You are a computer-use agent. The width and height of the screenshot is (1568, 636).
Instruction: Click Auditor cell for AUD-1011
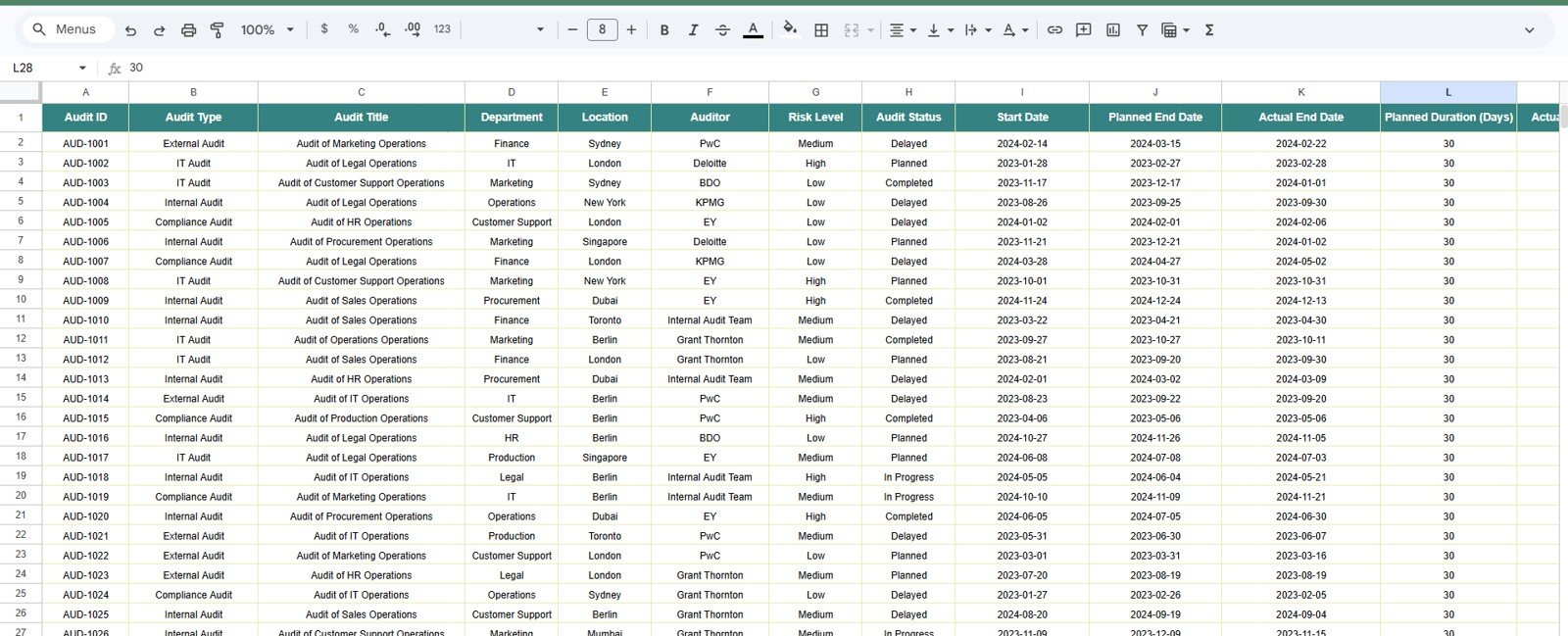[710, 340]
